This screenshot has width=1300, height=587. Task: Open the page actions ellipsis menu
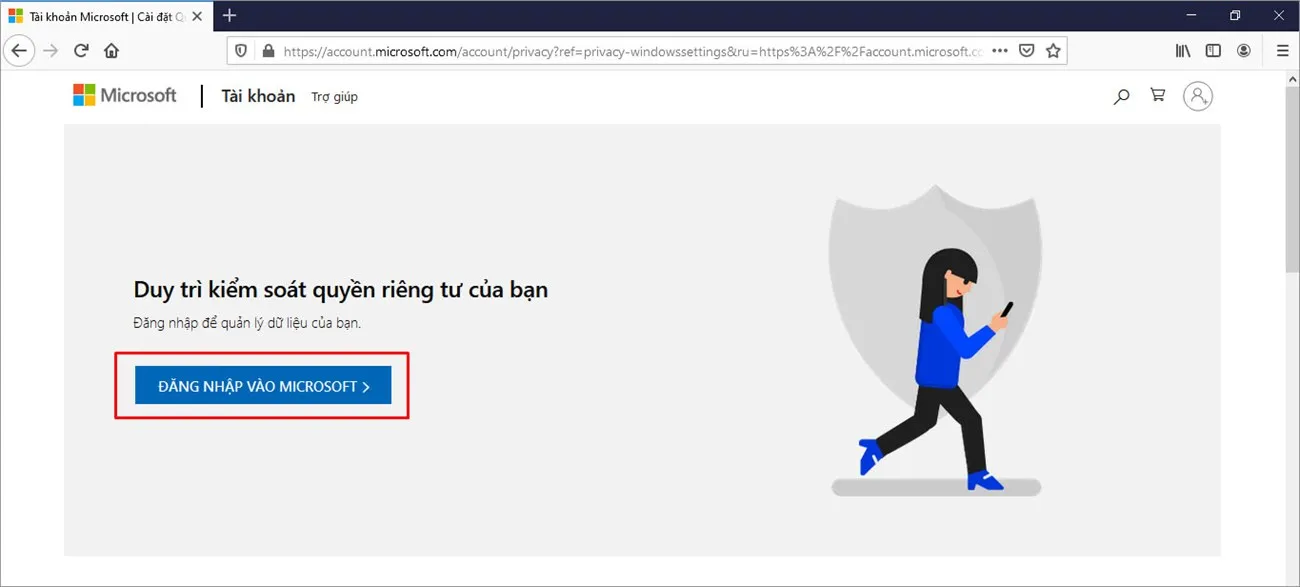pyautogui.click(x=999, y=50)
